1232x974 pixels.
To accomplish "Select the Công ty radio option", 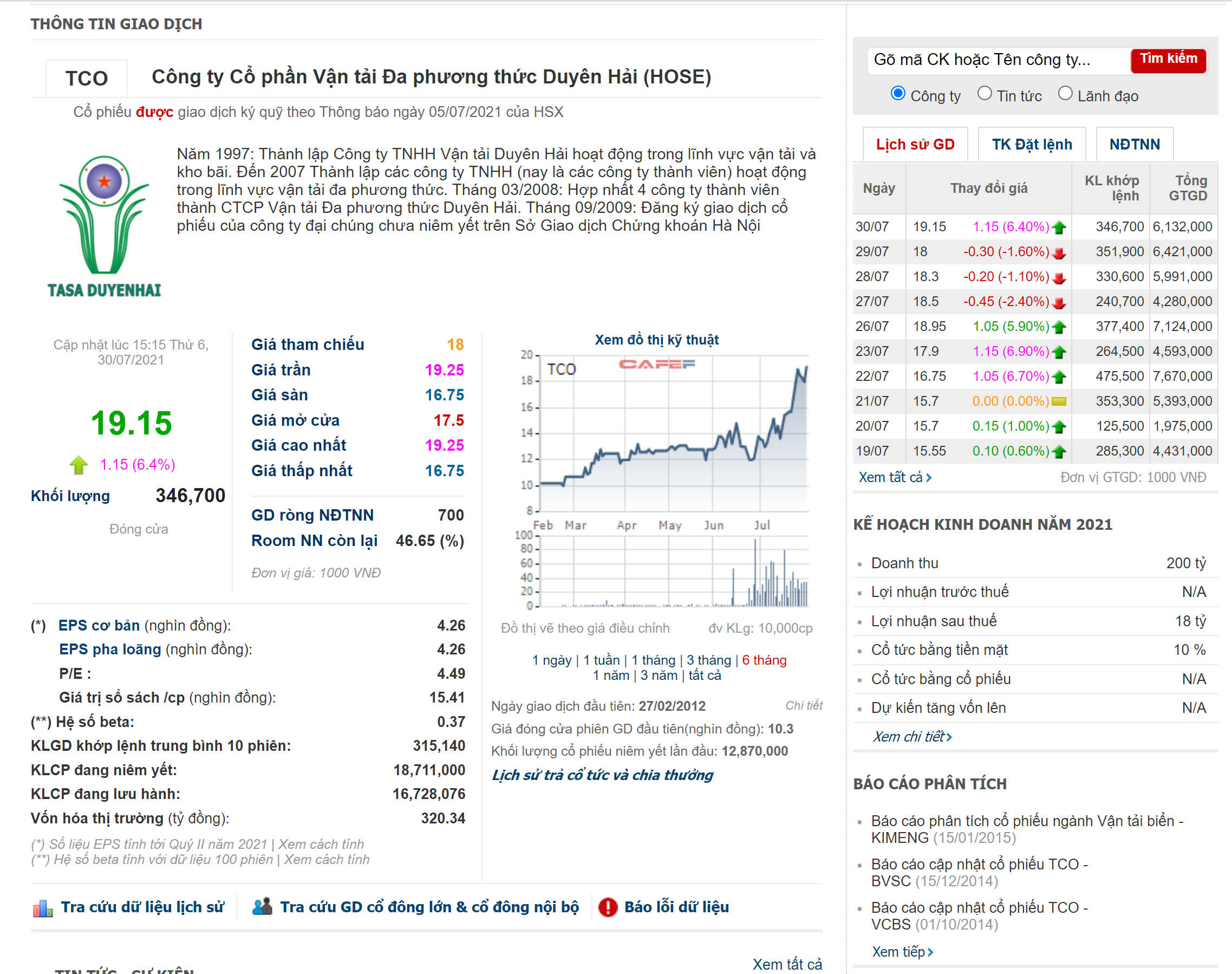I will pyautogui.click(x=898, y=94).
